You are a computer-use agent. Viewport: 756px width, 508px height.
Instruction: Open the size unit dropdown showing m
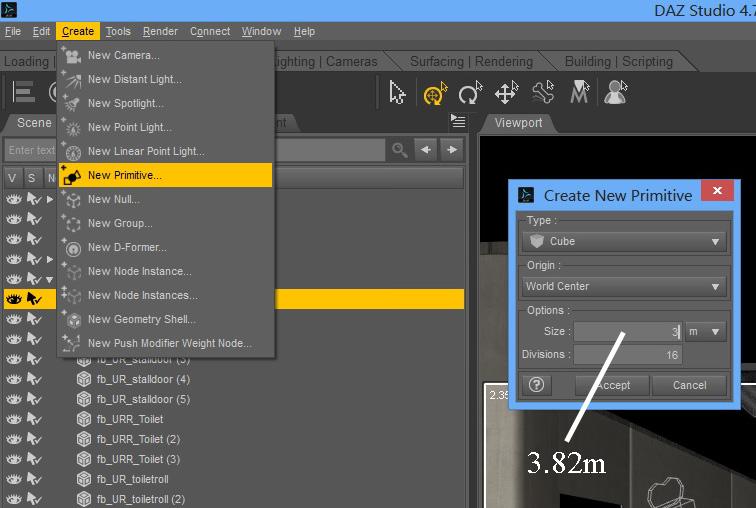coord(705,332)
